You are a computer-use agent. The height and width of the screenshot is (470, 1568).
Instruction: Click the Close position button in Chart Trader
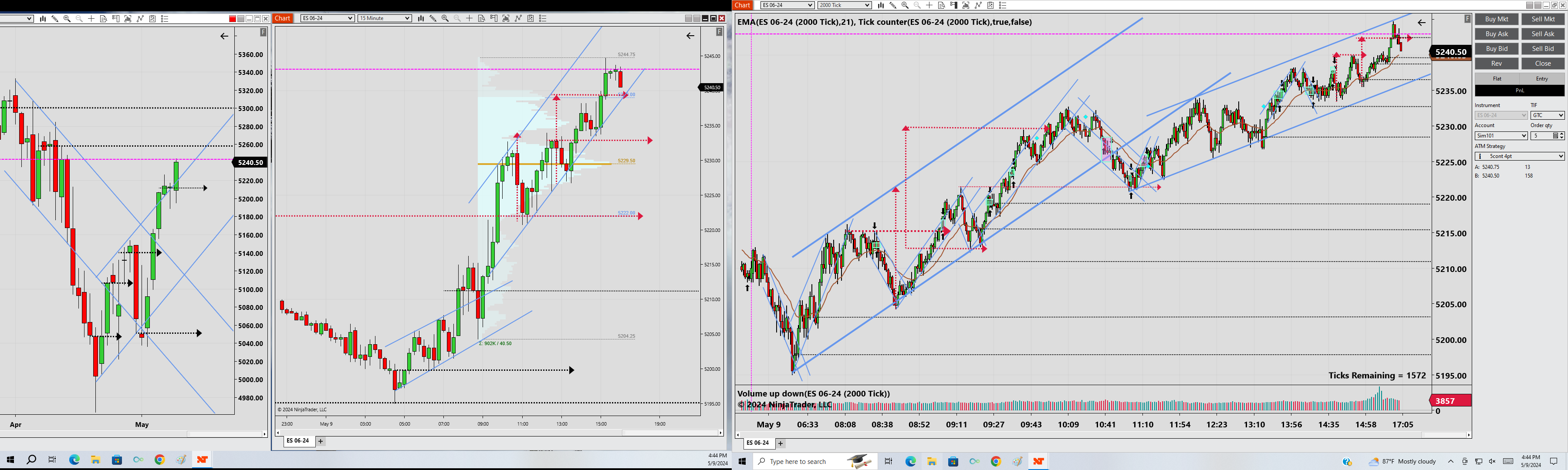tap(1543, 63)
